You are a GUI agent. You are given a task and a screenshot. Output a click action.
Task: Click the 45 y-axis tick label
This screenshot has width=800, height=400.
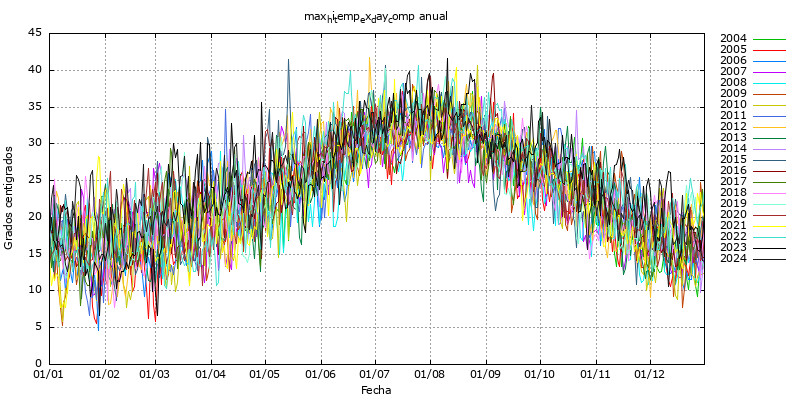coord(35,33)
